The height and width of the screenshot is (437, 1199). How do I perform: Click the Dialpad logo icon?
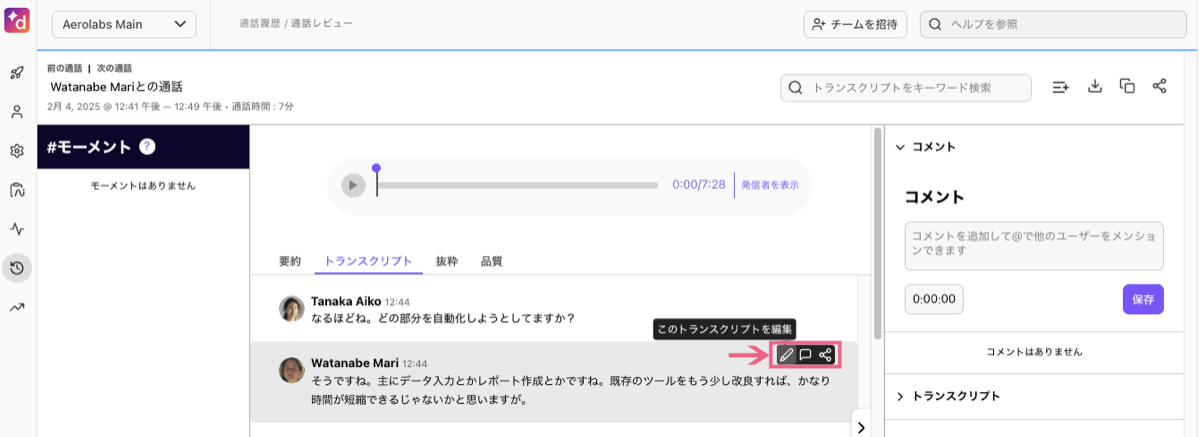[x=16, y=19]
